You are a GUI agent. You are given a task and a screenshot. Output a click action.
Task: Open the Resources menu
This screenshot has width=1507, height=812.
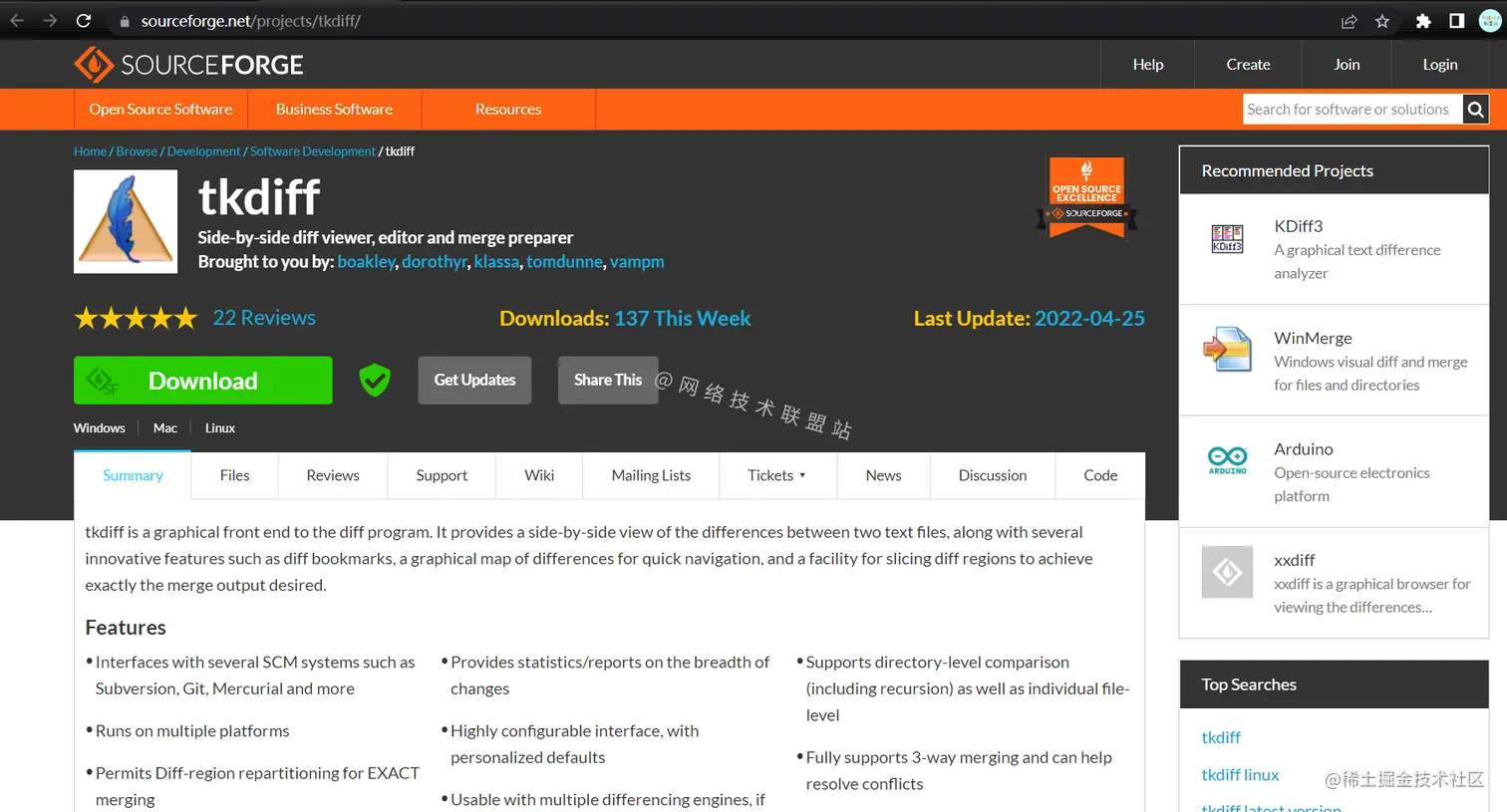tap(508, 110)
